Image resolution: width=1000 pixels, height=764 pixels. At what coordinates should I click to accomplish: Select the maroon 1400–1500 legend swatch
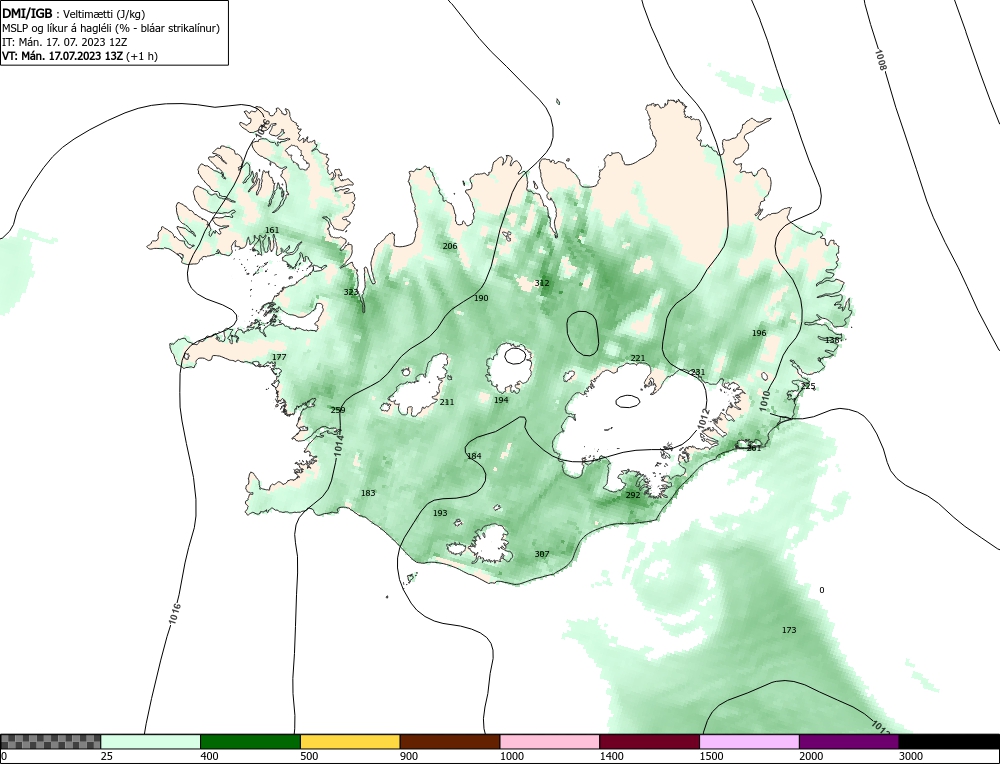pyautogui.click(x=649, y=741)
